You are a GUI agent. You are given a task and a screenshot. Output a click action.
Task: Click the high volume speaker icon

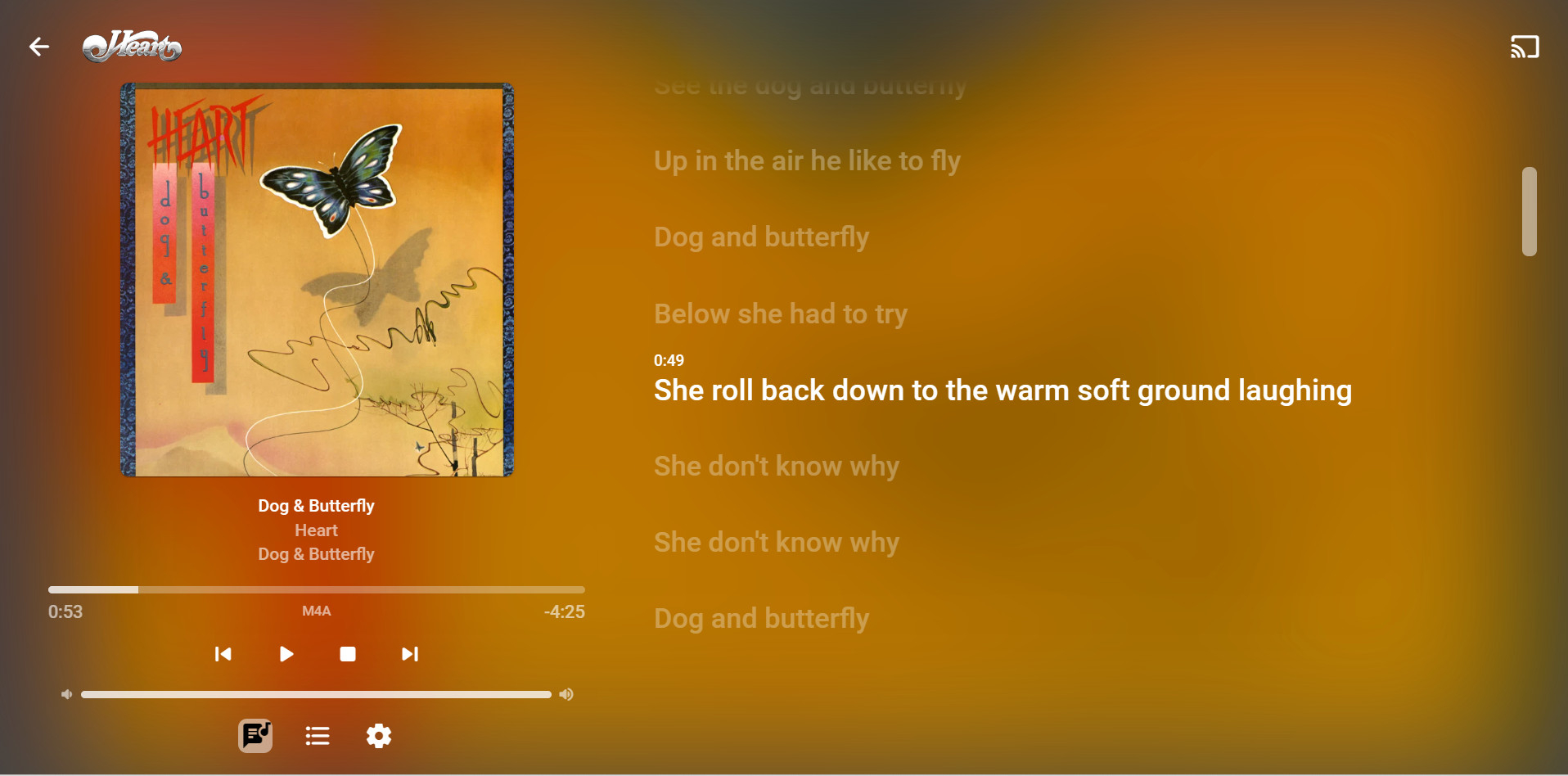coord(566,694)
